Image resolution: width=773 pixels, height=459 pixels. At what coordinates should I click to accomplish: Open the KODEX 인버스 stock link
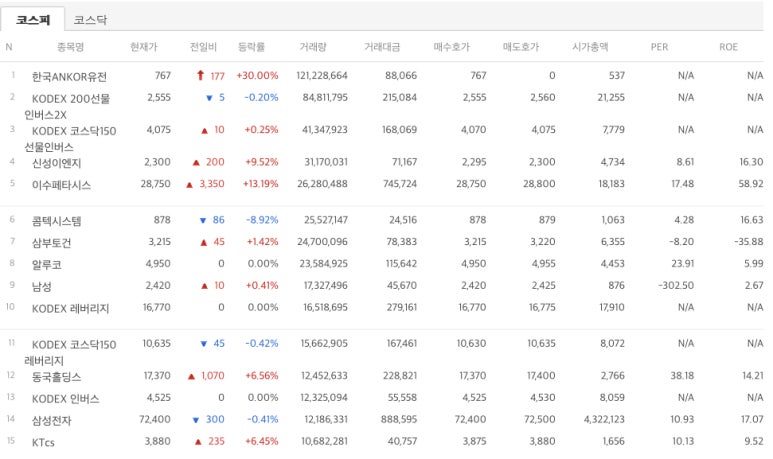tap(66, 399)
